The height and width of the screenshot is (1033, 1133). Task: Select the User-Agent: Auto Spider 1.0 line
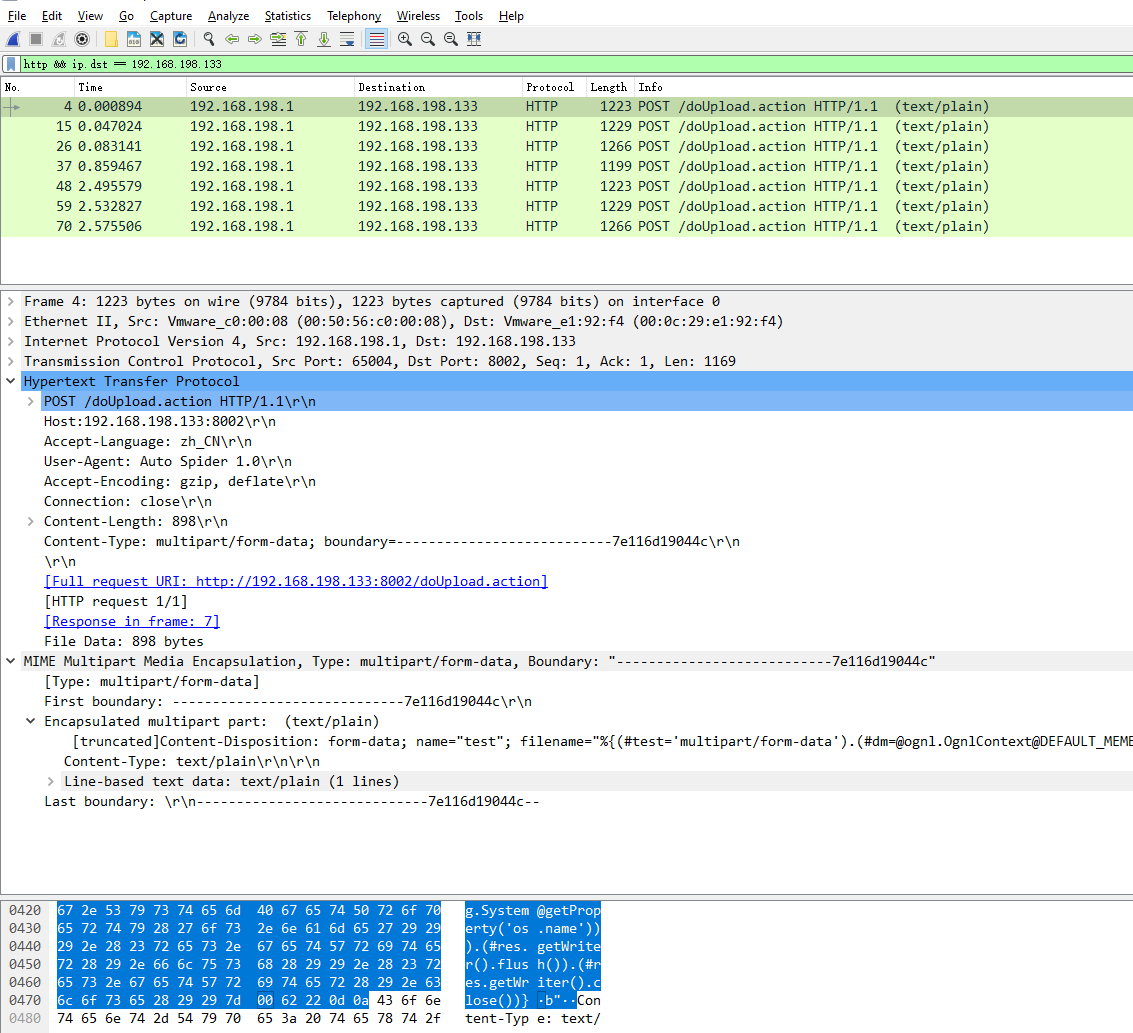pyautogui.click(x=168, y=461)
